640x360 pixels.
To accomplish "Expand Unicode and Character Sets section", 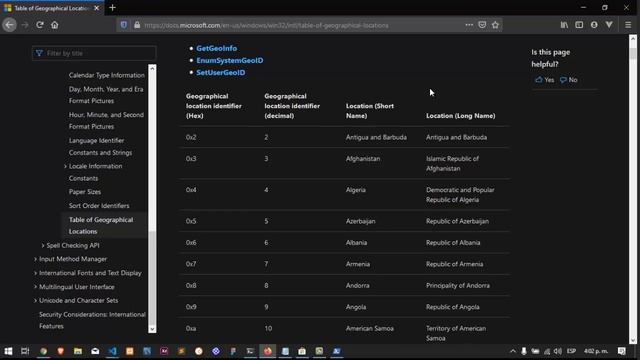I will tap(36, 300).
